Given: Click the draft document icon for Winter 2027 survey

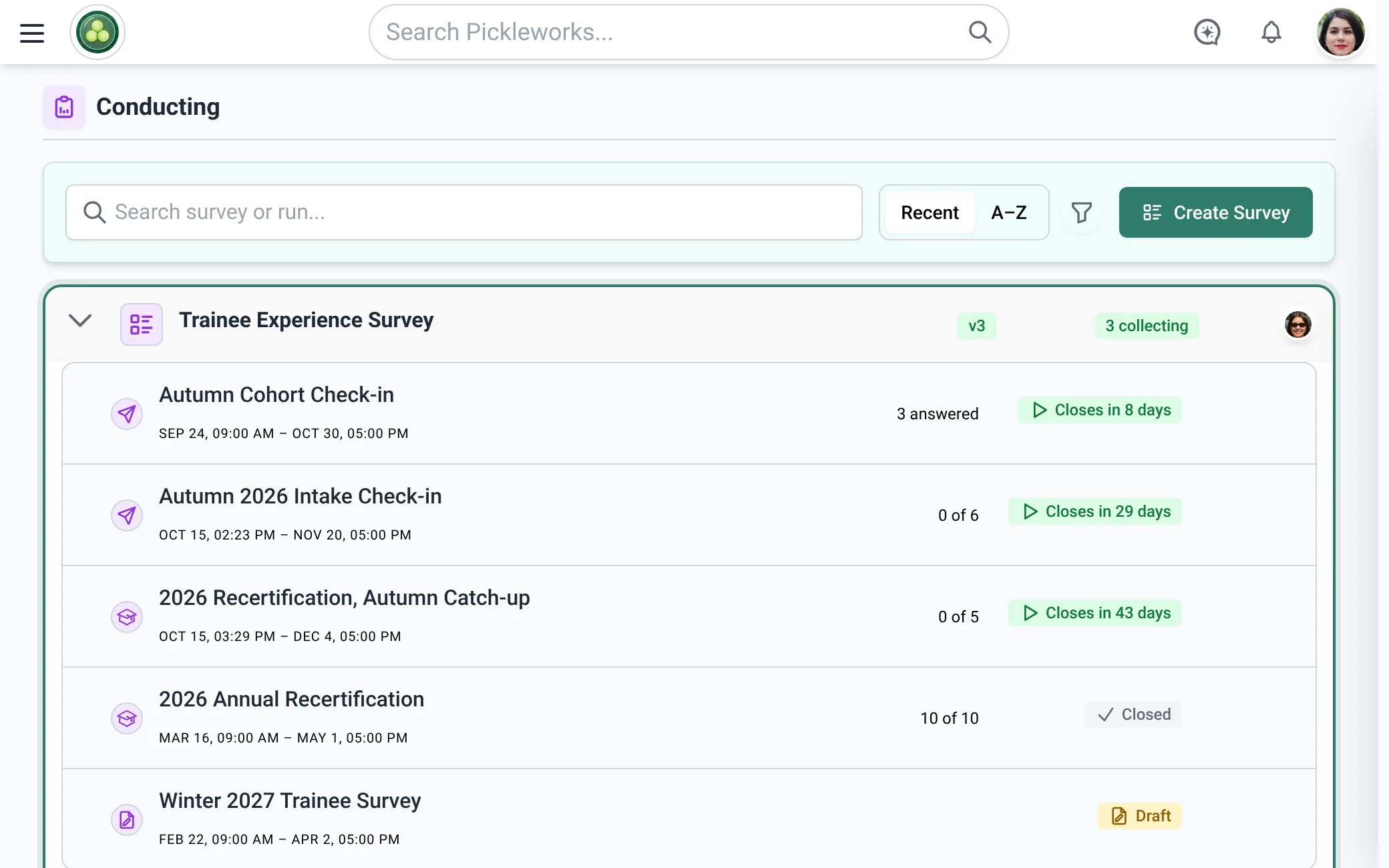Looking at the screenshot, I should click(x=127, y=820).
